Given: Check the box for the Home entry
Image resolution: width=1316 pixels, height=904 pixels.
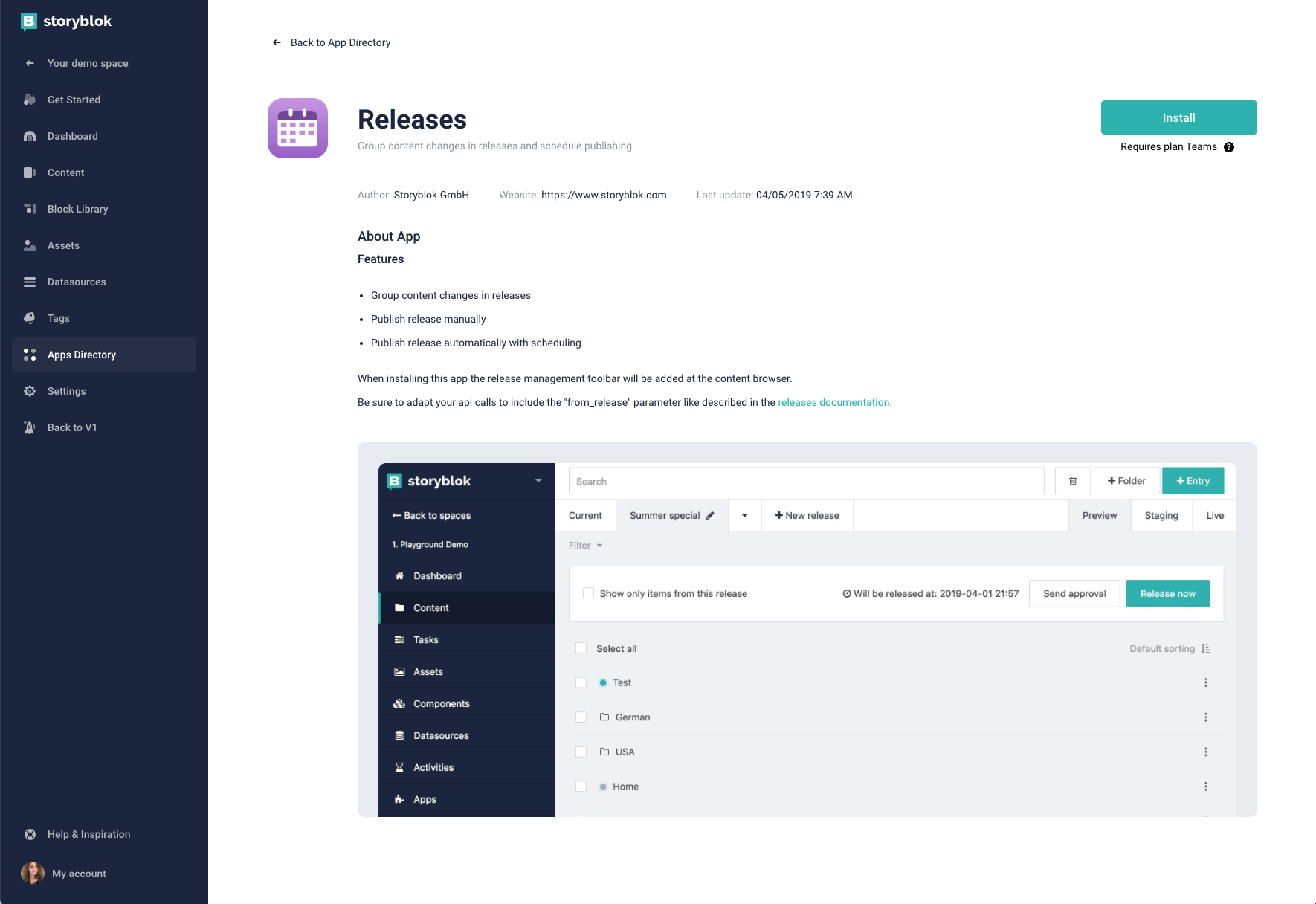Looking at the screenshot, I should pos(581,787).
